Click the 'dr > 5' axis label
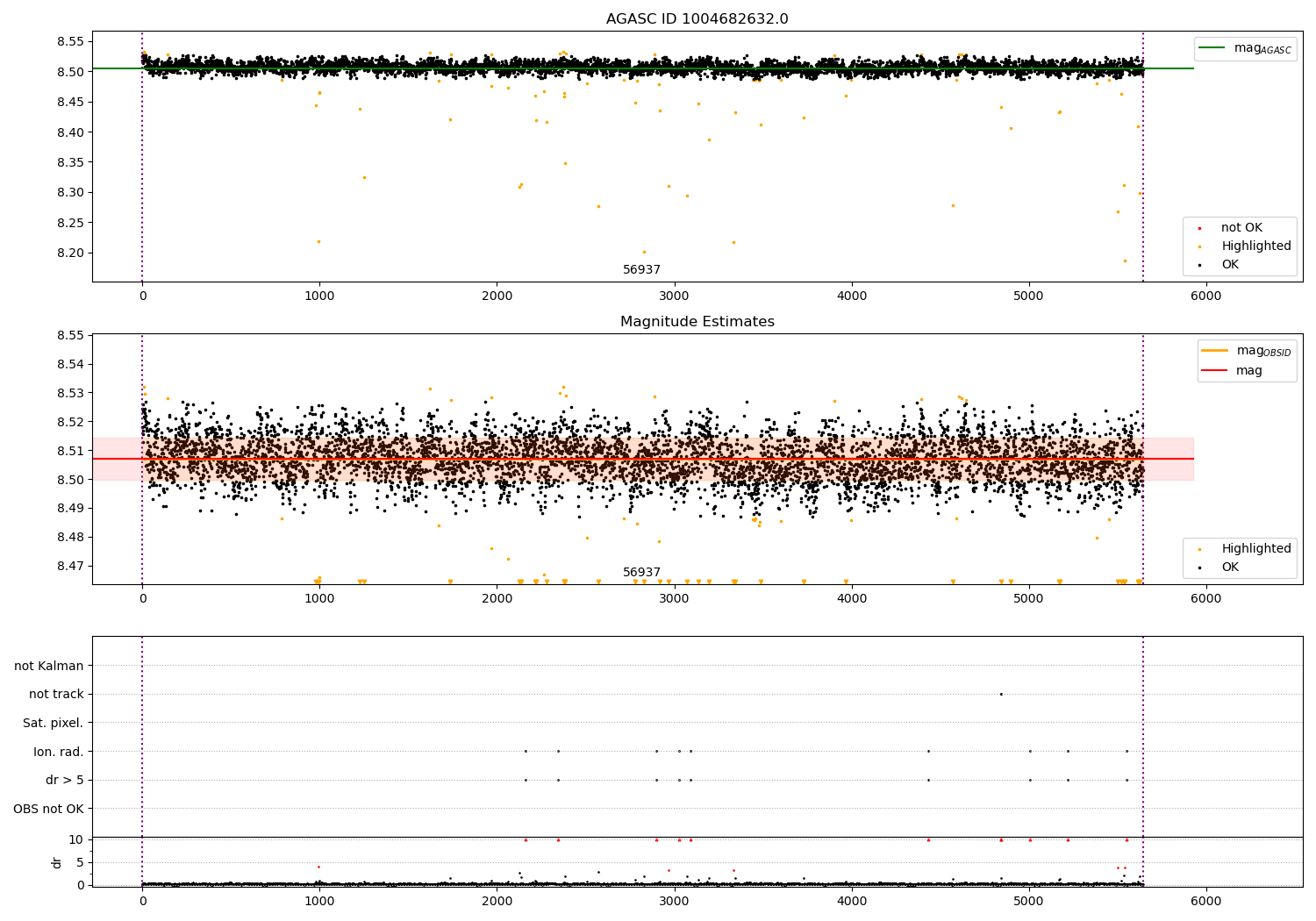Image resolution: width=1316 pixels, height=921 pixels. coord(65,781)
